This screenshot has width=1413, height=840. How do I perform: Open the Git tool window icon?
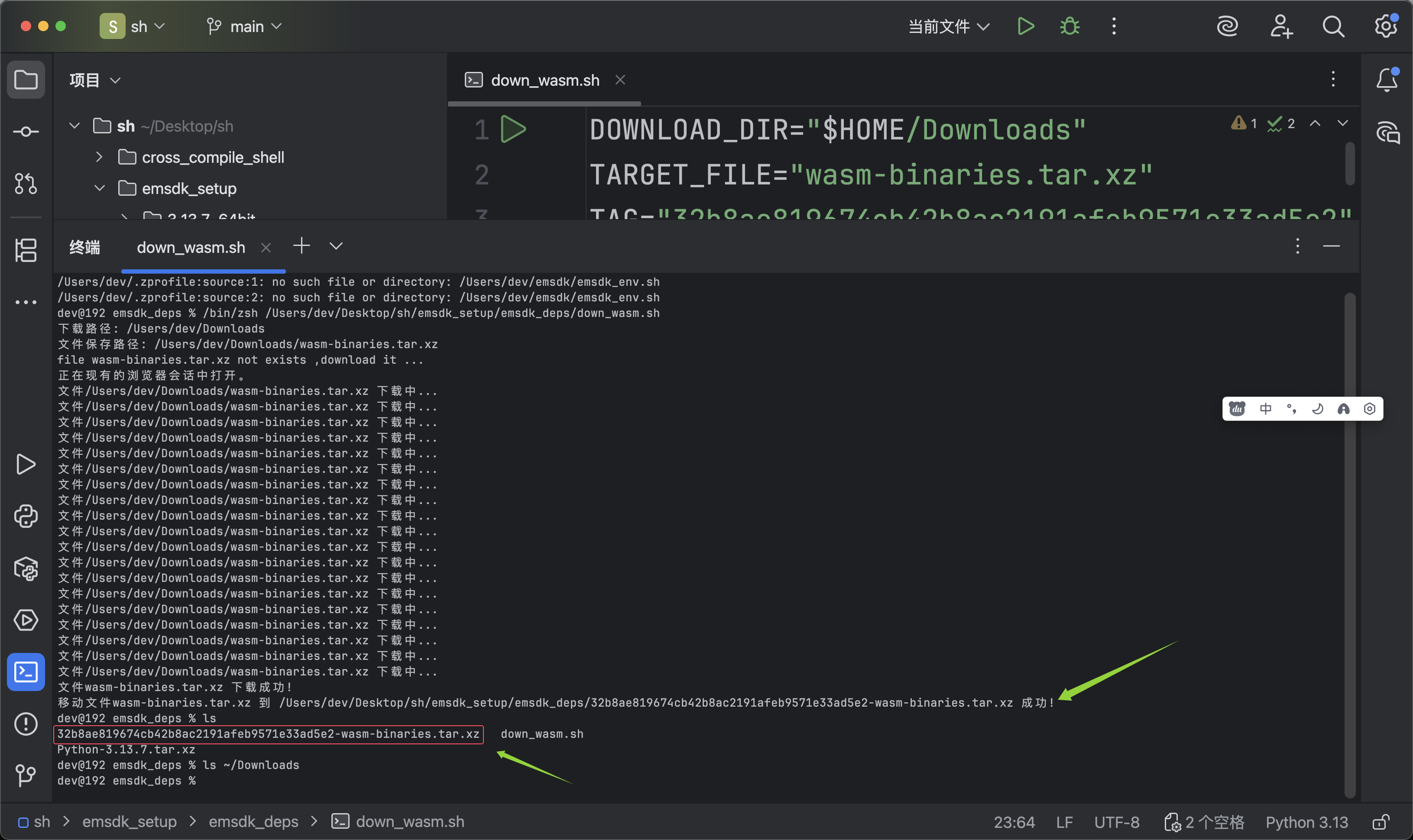[26, 775]
